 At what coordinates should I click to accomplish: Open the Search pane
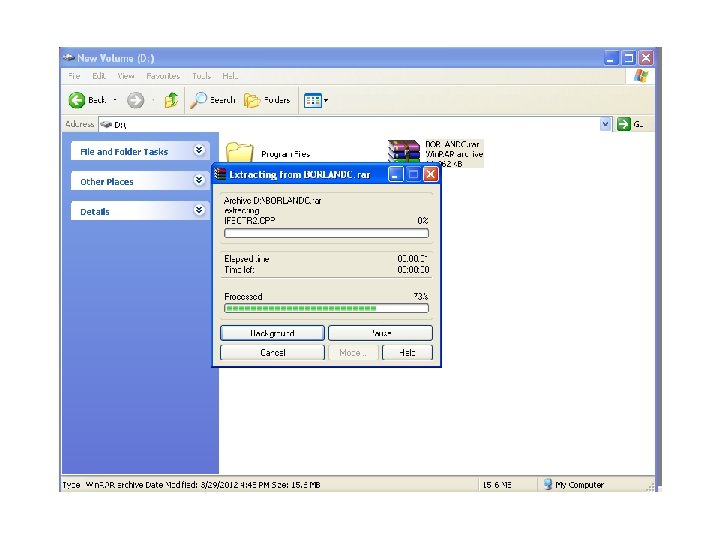pyautogui.click(x=213, y=100)
